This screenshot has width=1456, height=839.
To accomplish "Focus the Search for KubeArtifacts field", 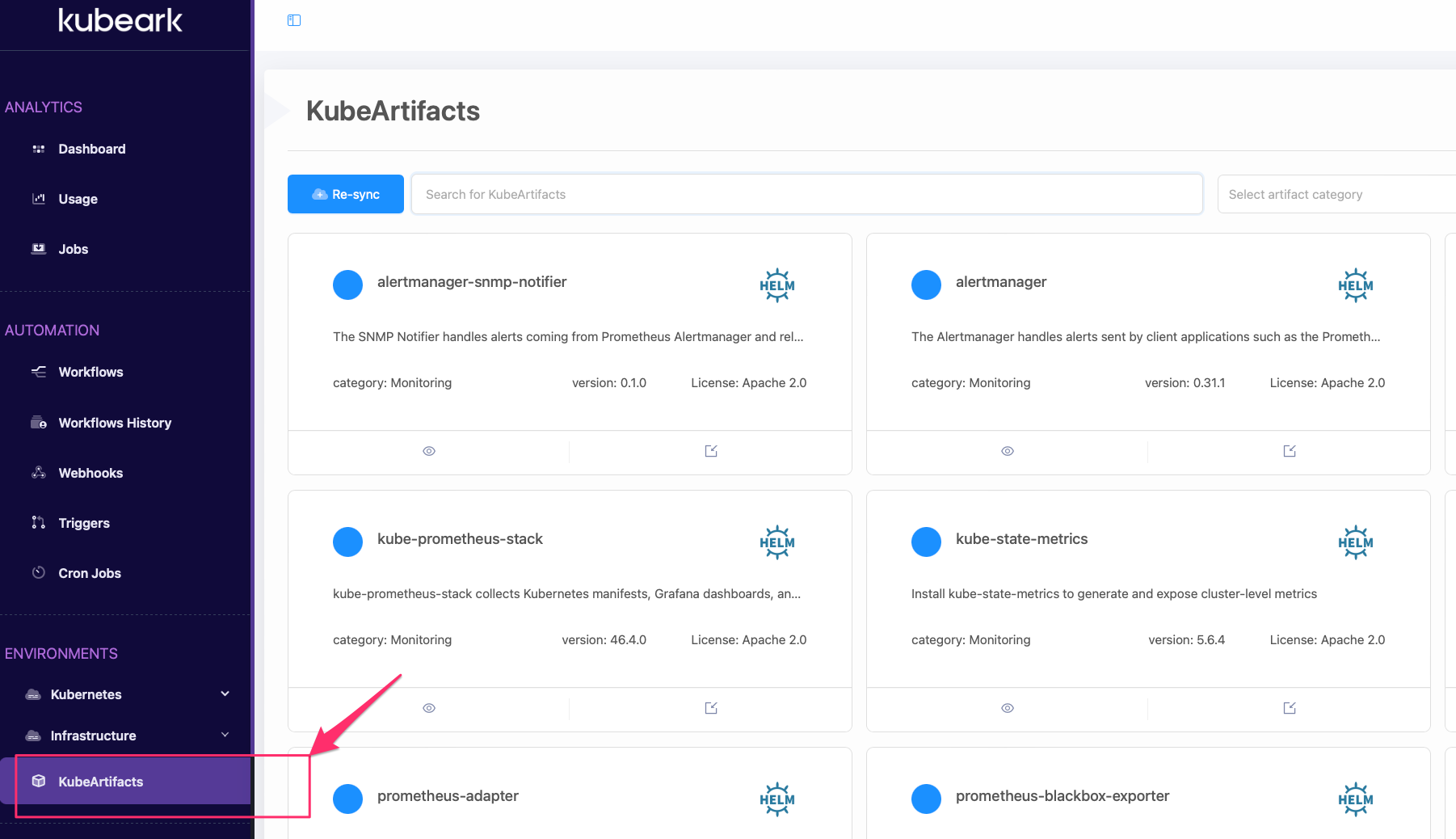I will click(x=806, y=195).
